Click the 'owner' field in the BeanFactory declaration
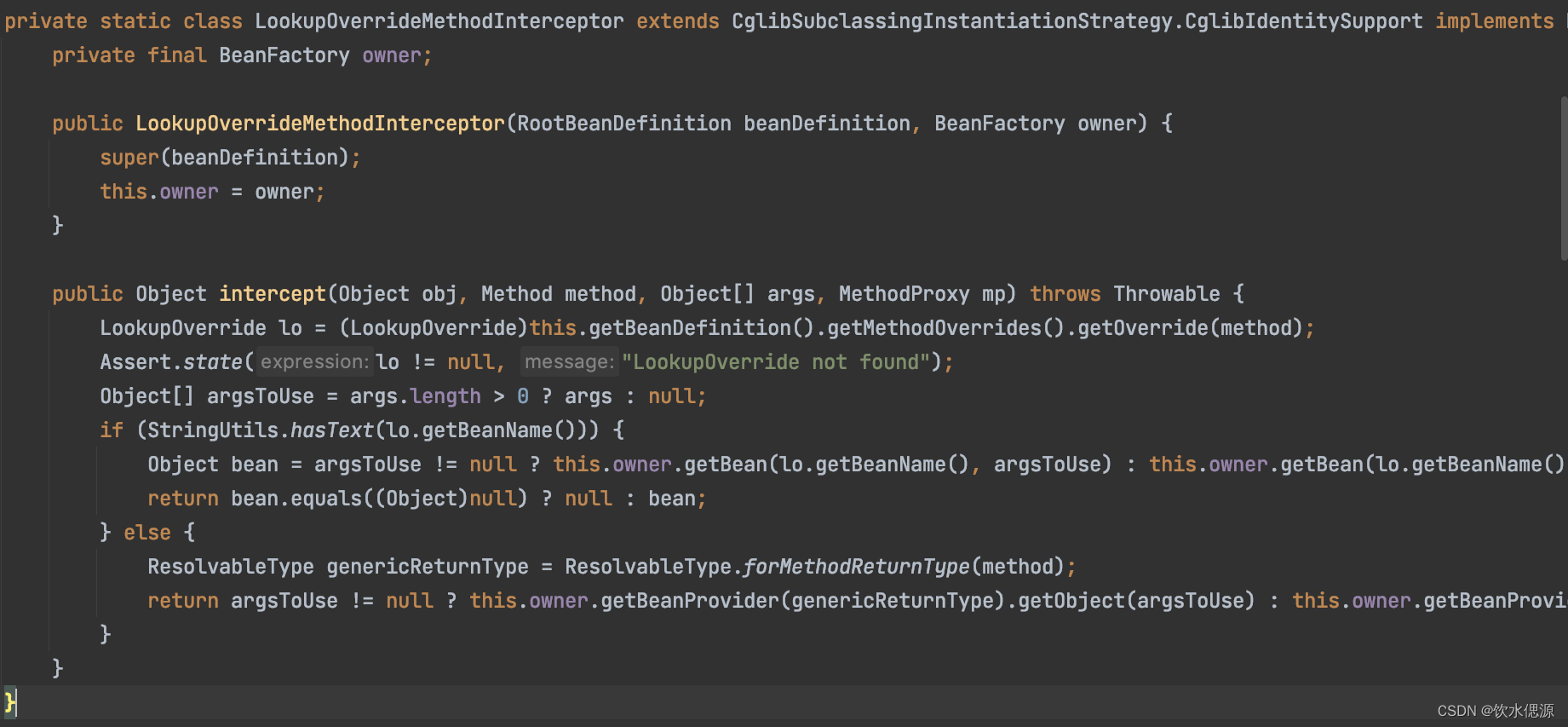This screenshot has height=727, width=1568. (x=391, y=55)
